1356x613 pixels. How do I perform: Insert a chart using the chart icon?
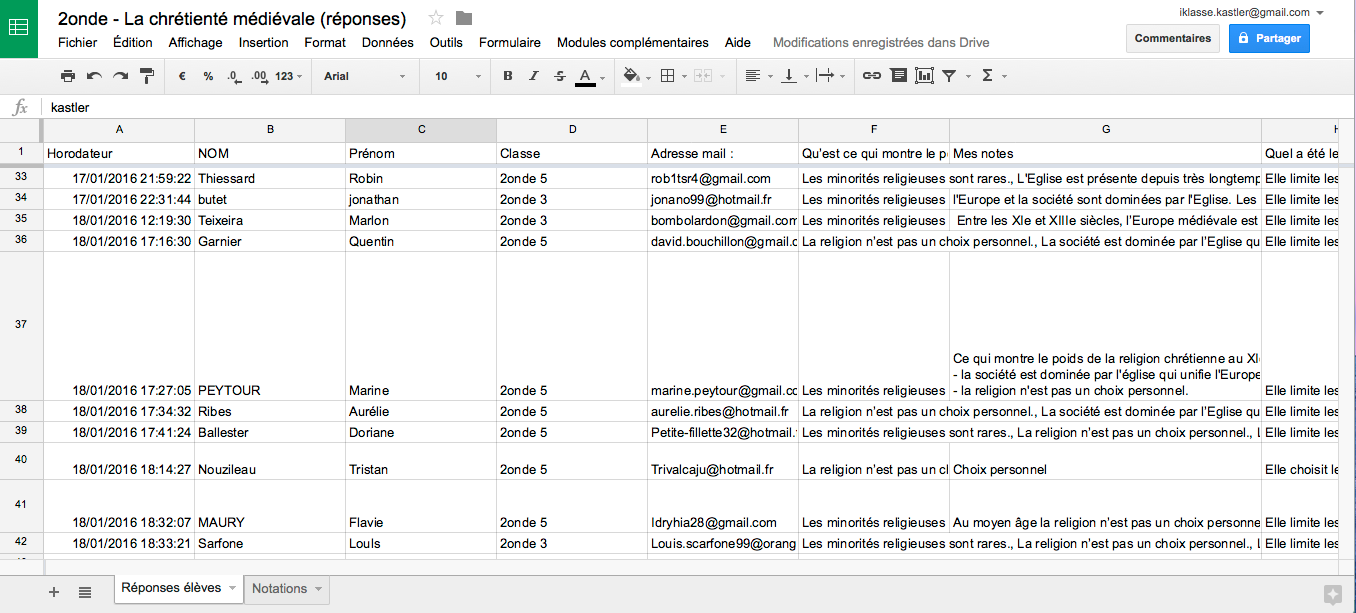tap(924, 76)
